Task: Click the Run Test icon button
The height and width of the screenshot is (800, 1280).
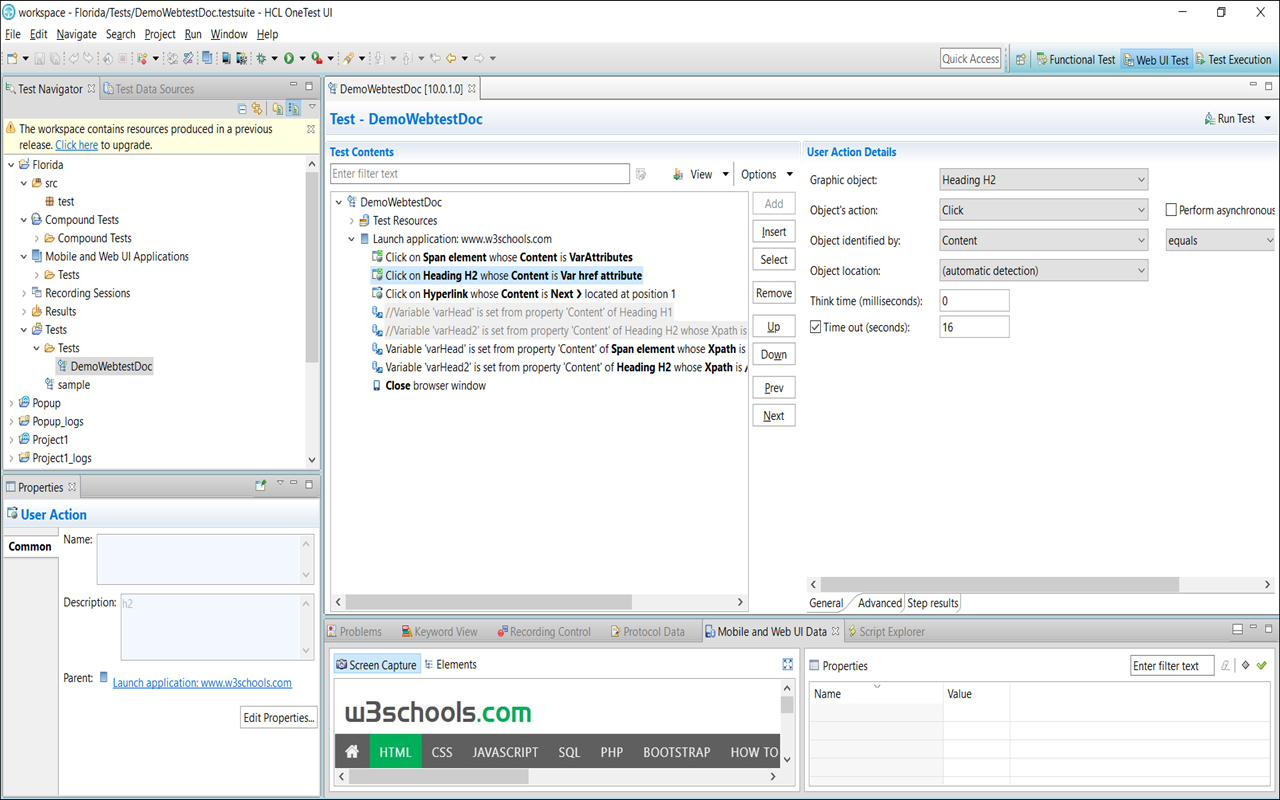Action: click(1231, 118)
